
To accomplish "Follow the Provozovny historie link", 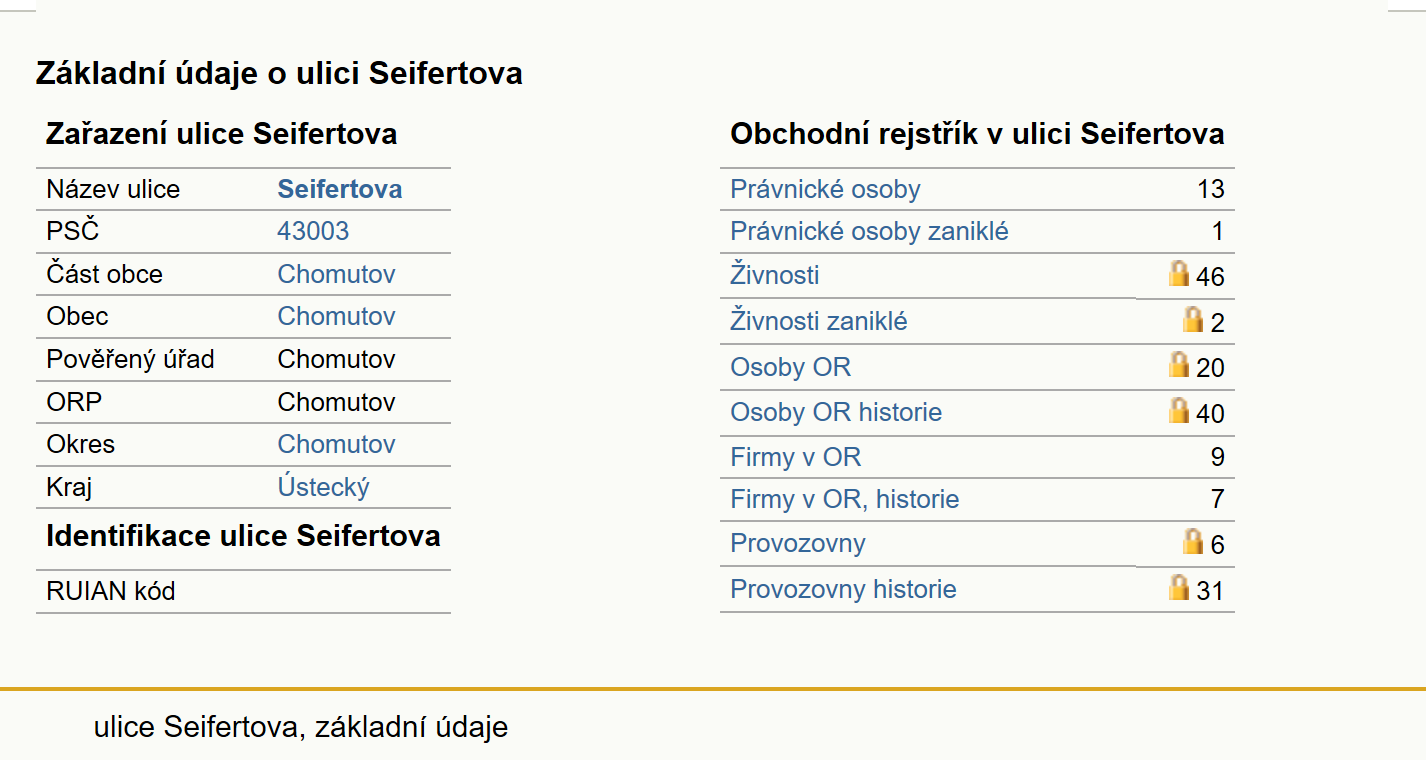I will (x=843, y=589).
